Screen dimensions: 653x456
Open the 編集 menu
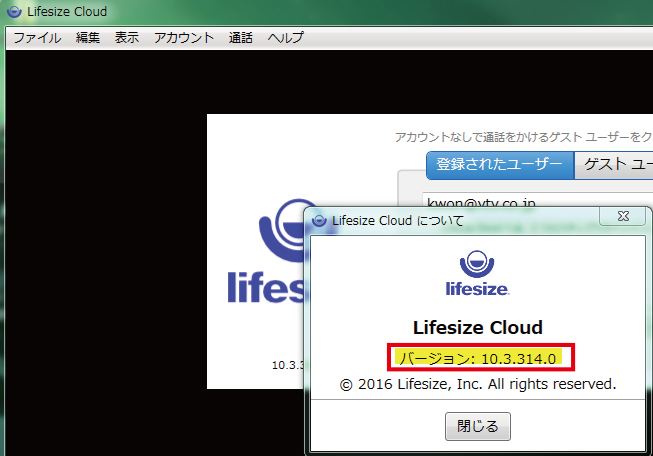88,38
